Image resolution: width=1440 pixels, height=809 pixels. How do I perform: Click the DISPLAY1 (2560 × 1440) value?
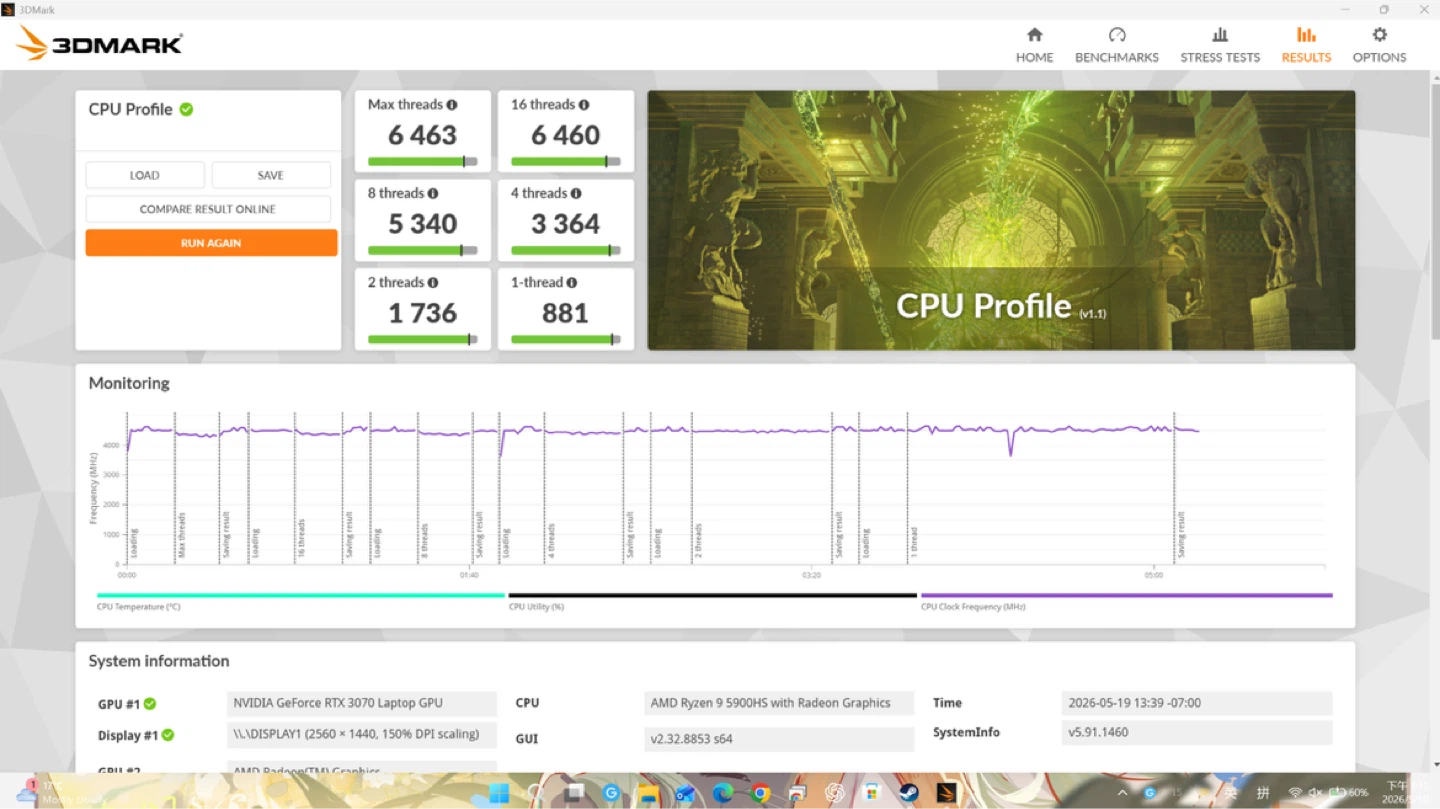361,734
